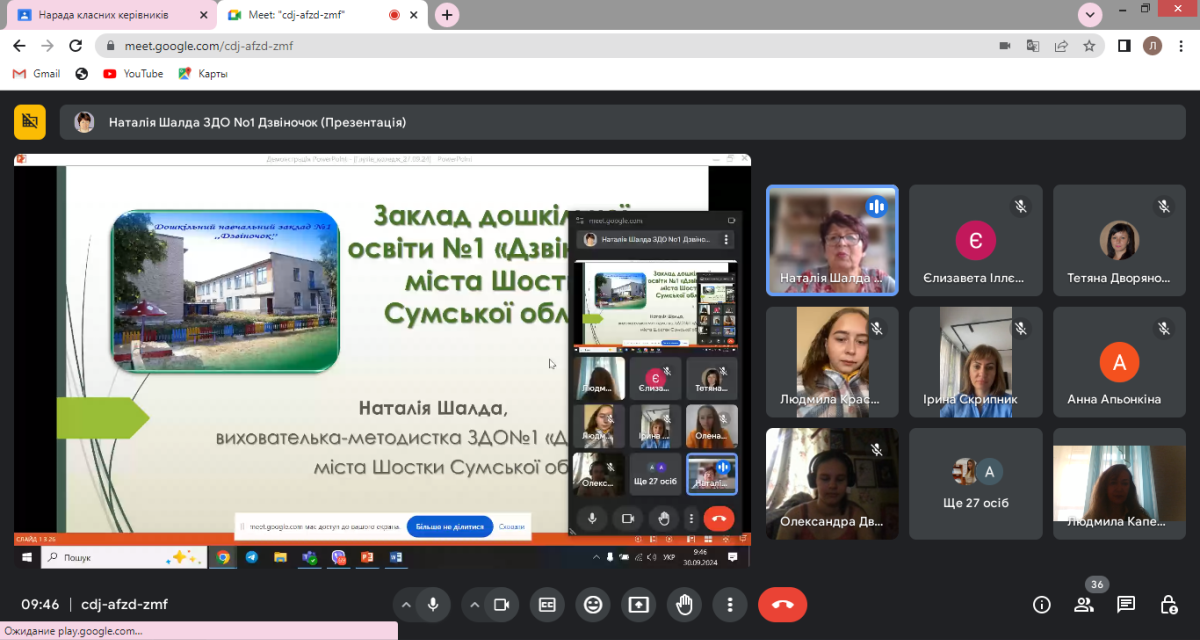Screen dimensions: 1200x640
Task: Turn on captions with the CC button
Action: coord(547,604)
